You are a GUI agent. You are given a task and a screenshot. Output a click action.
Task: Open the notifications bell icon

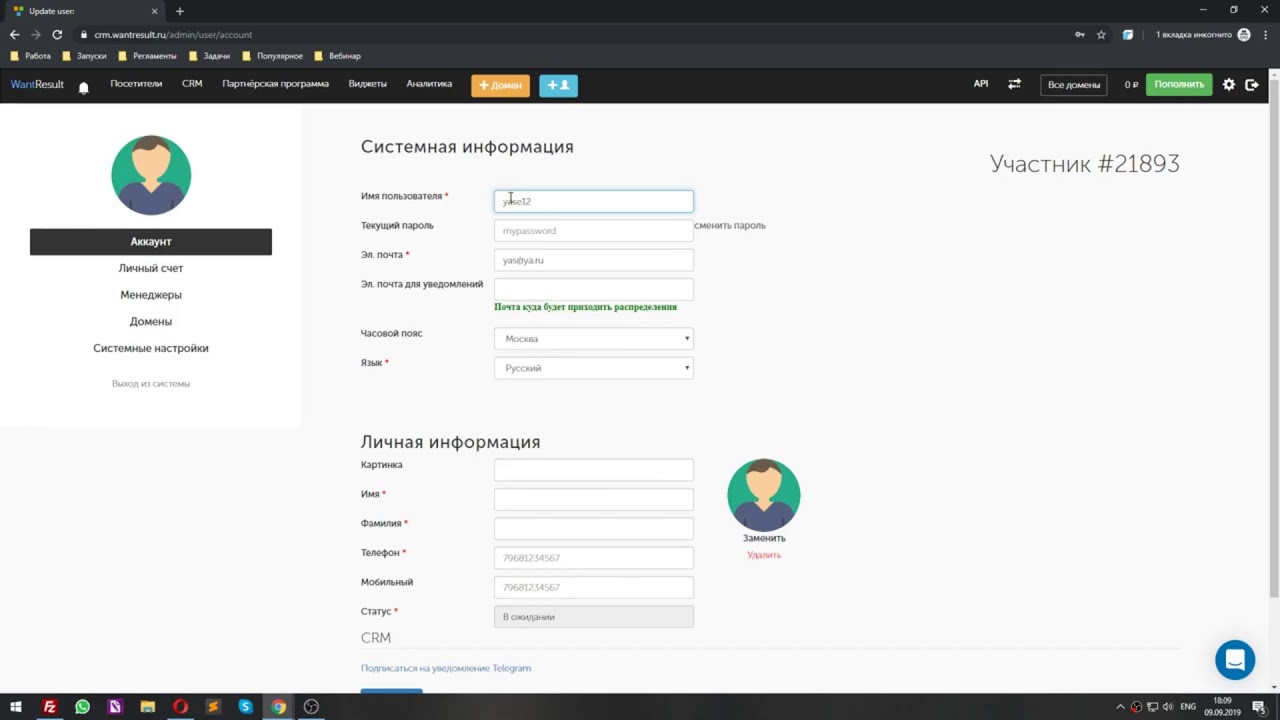[84, 87]
